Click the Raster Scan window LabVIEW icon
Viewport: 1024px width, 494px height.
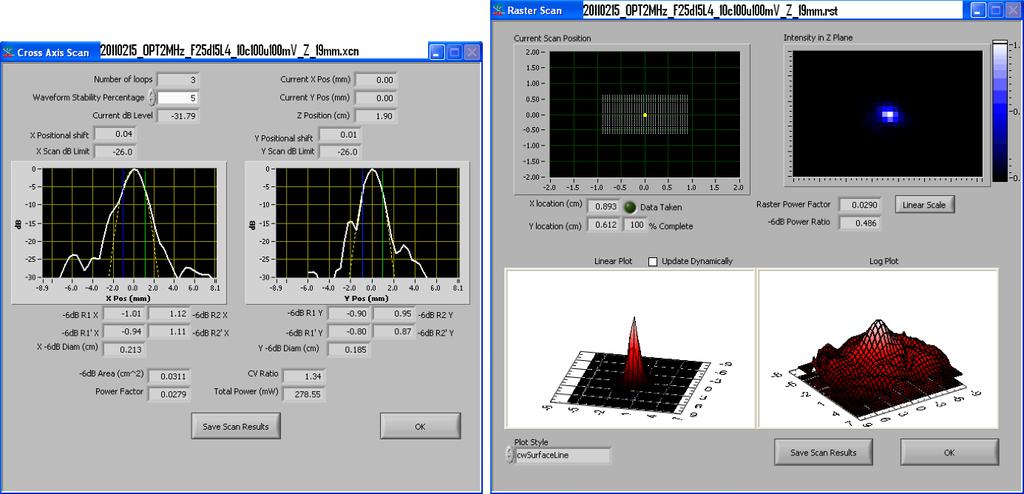tap(500, 10)
